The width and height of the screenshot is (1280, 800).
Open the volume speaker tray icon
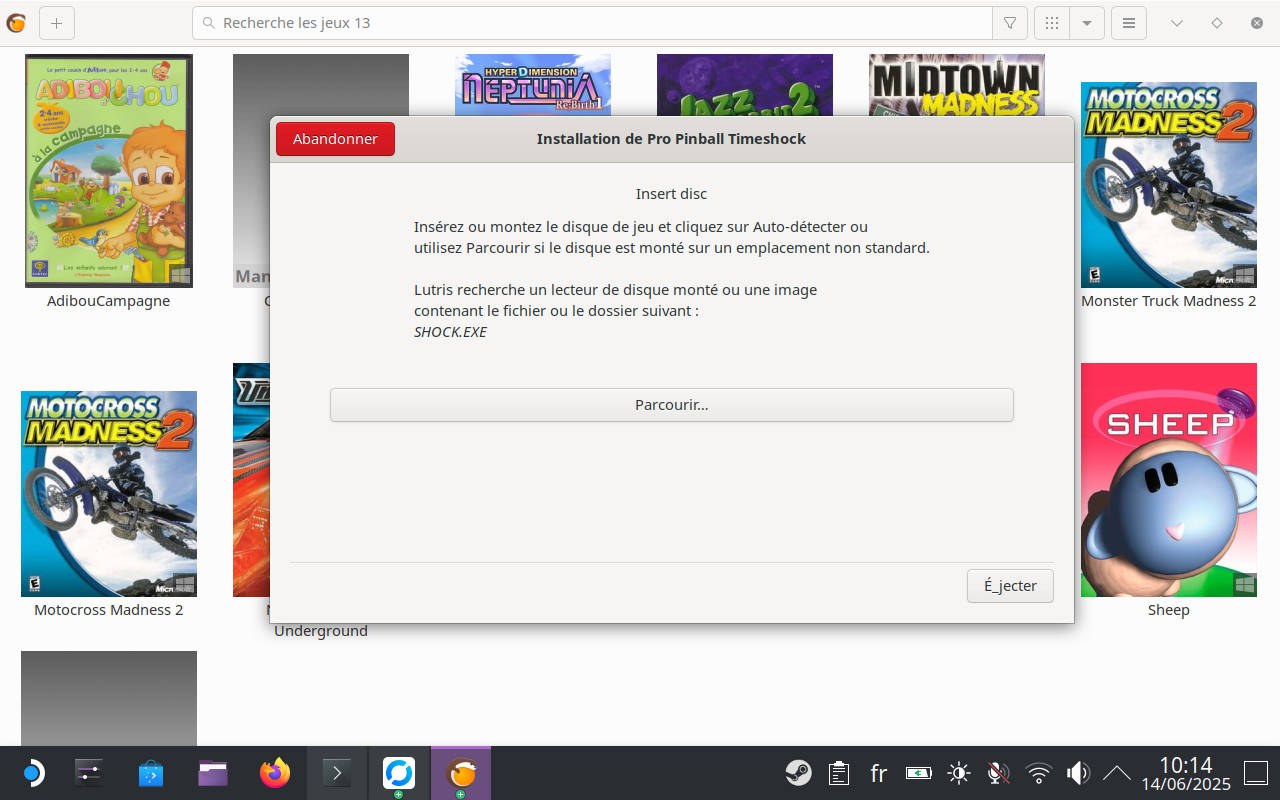pyautogui.click(x=1078, y=773)
